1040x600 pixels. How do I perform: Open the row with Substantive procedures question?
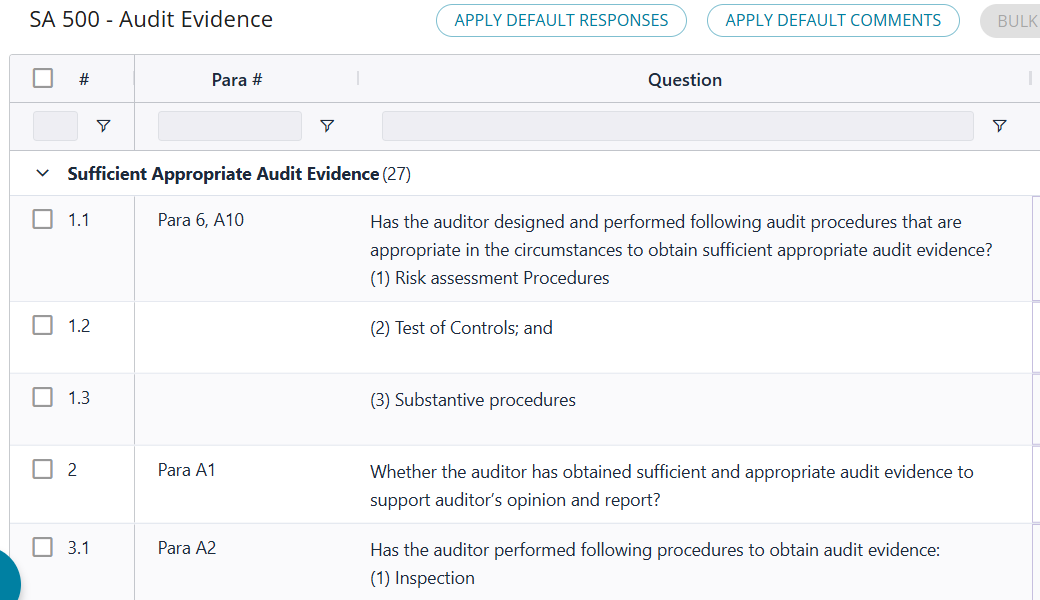(x=473, y=400)
